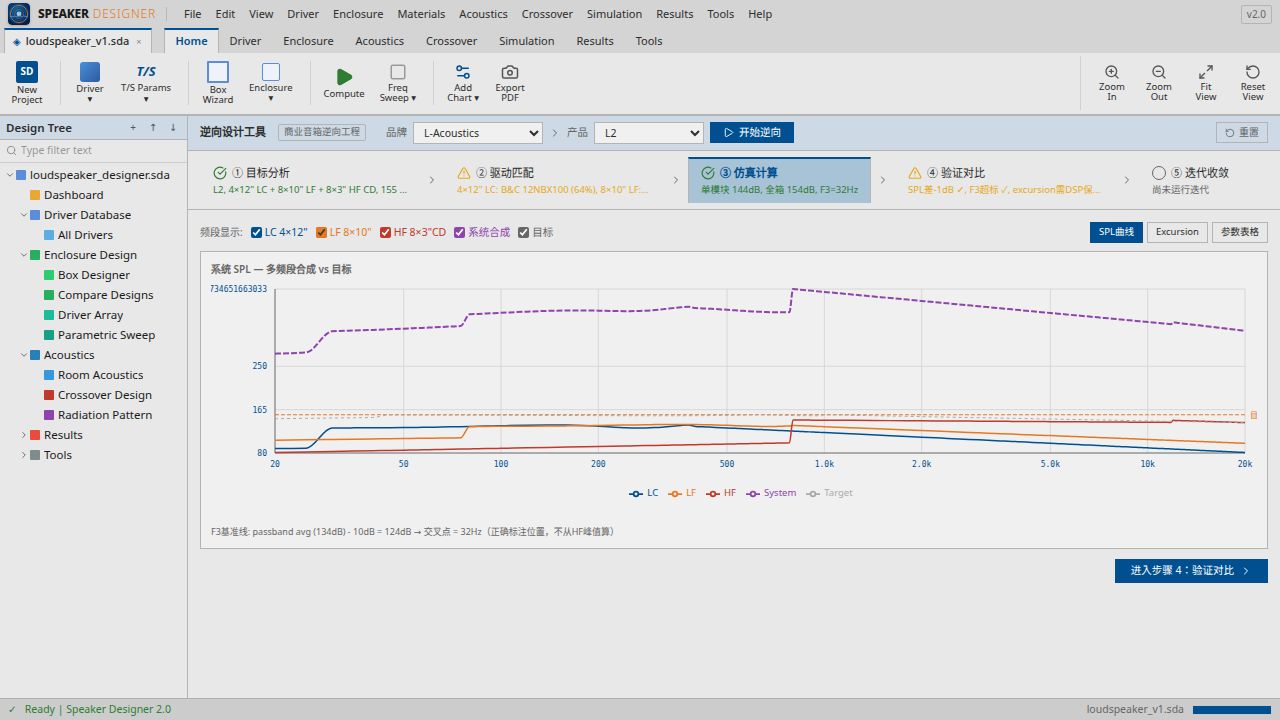The height and width of the screenshot is (720, 1280).
Task: Expand the Tools tree node
Action: [24, 455]
